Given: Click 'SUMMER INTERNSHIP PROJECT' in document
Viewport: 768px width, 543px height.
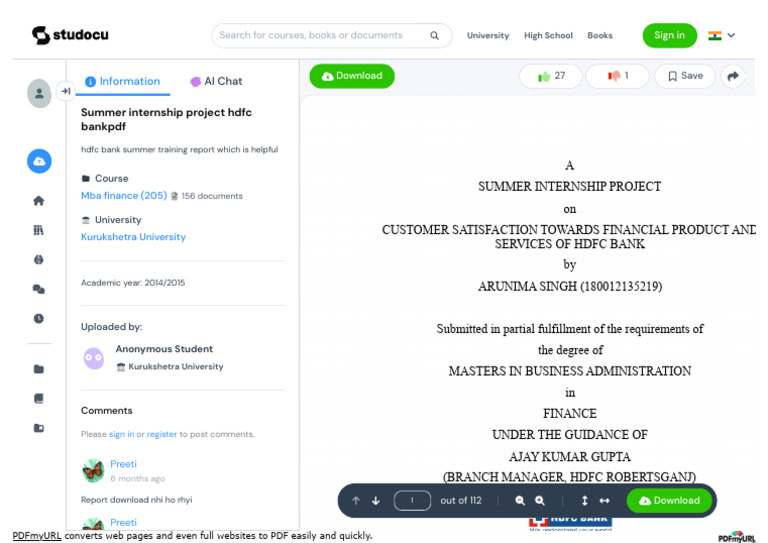Looking at the screenshot, I should (x=570, y=187).
